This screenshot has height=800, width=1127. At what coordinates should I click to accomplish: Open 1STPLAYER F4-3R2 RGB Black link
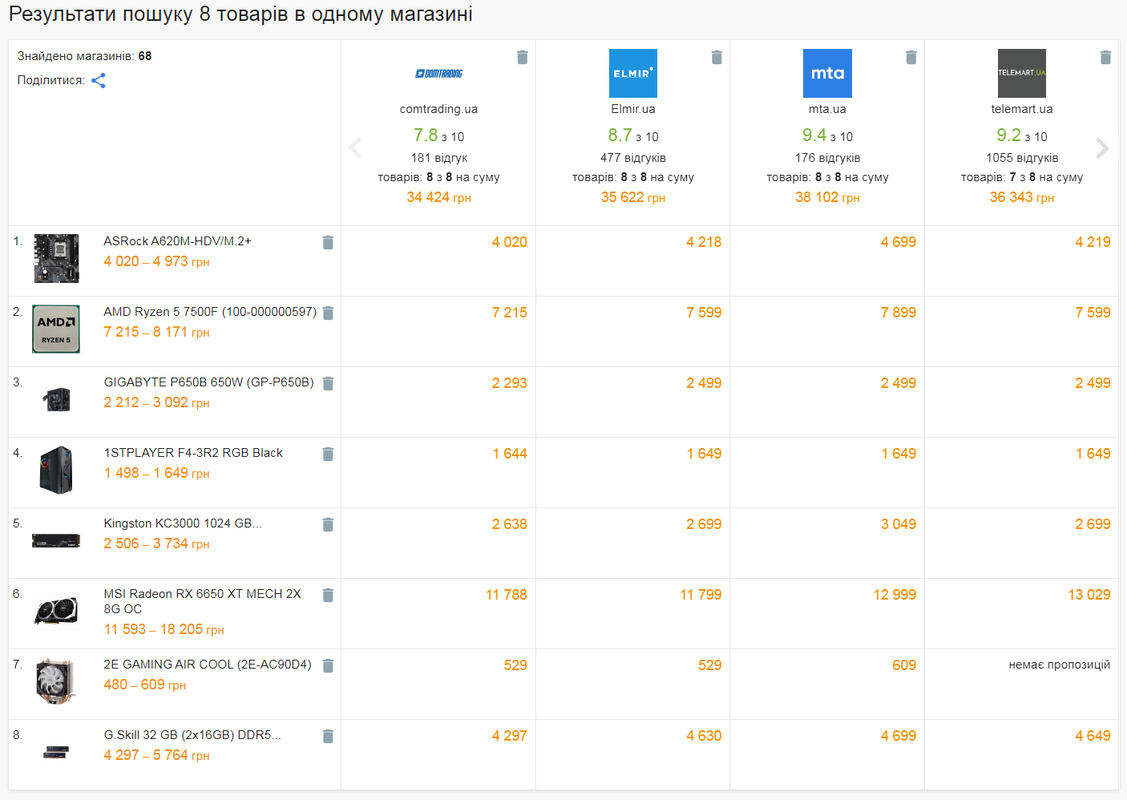pos(193,452)
